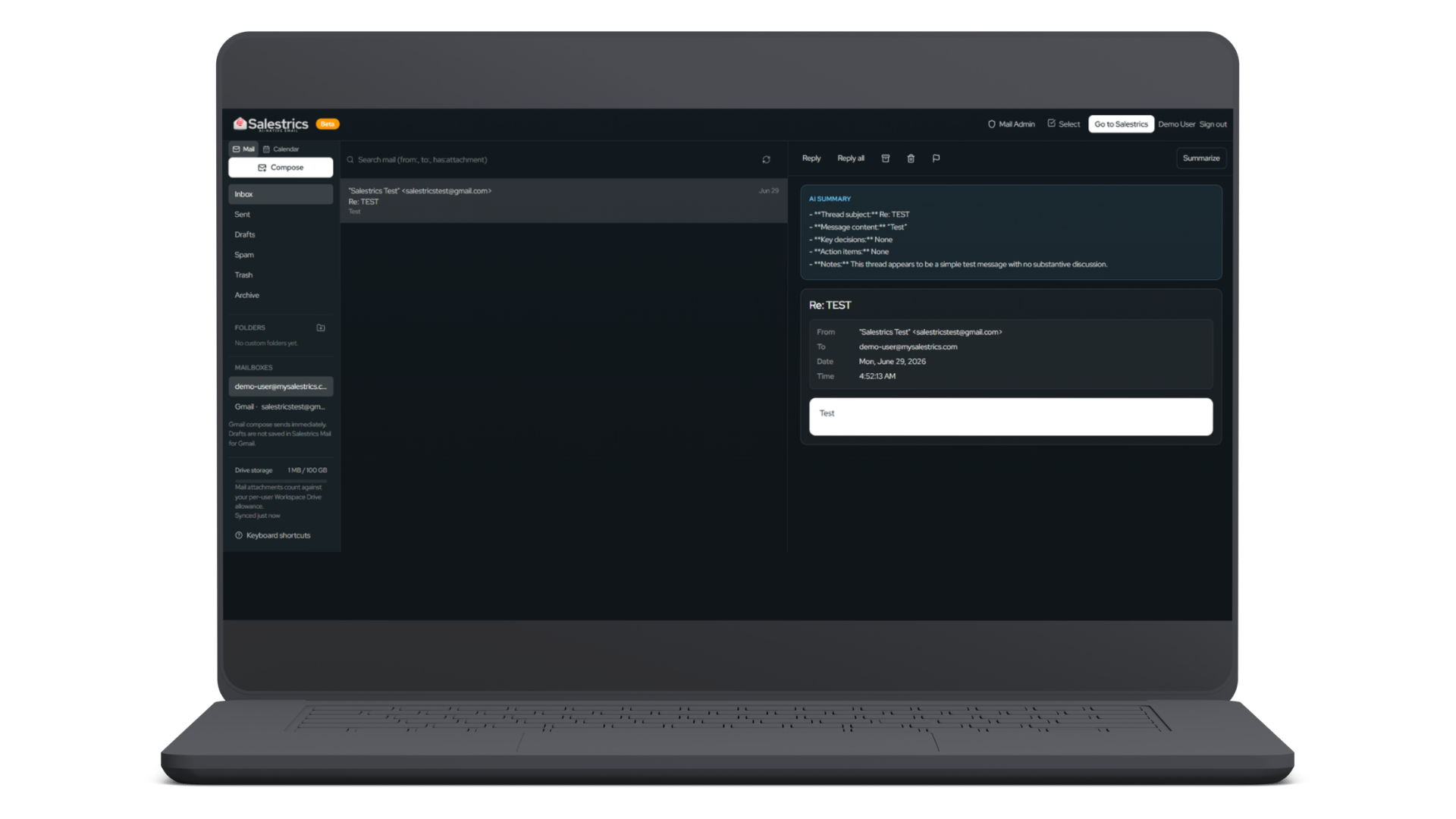Image resolution: width=1456 pixels, height=819 pixels.
Task: Click the demo-user@mysalestrics.com recipient text
Action: pos(908,347)
